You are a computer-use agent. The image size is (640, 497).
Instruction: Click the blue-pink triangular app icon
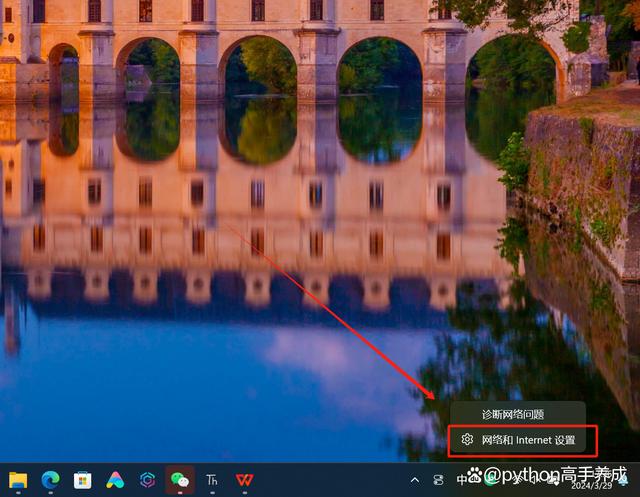coord(115,480)
